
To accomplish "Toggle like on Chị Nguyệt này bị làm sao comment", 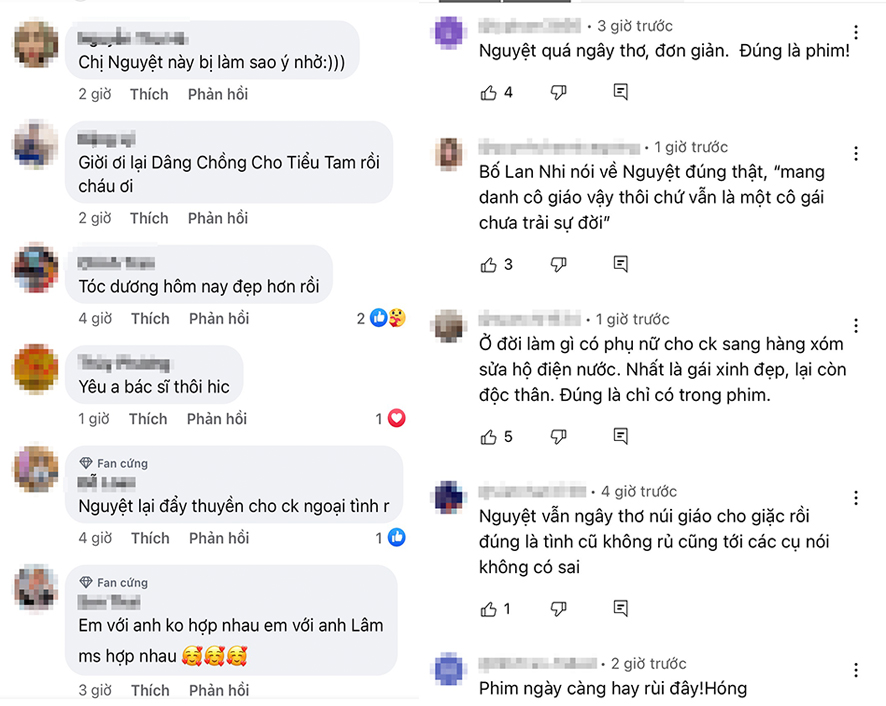I will point(149,93).
